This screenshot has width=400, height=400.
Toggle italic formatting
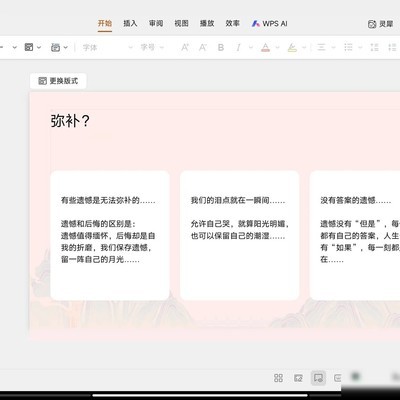pyautogui.click(x=238, y=48)
